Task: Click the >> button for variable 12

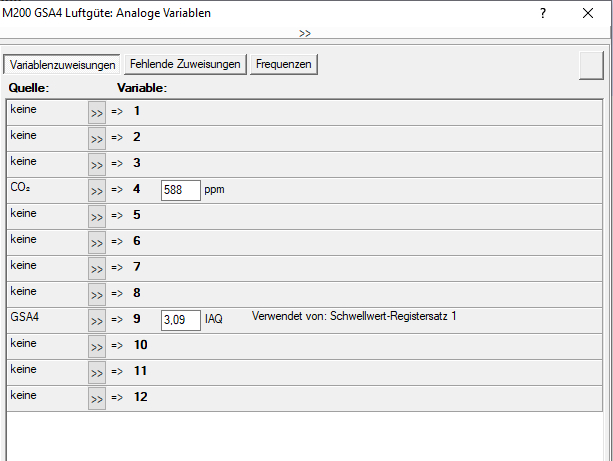Action: pos(97,398)
